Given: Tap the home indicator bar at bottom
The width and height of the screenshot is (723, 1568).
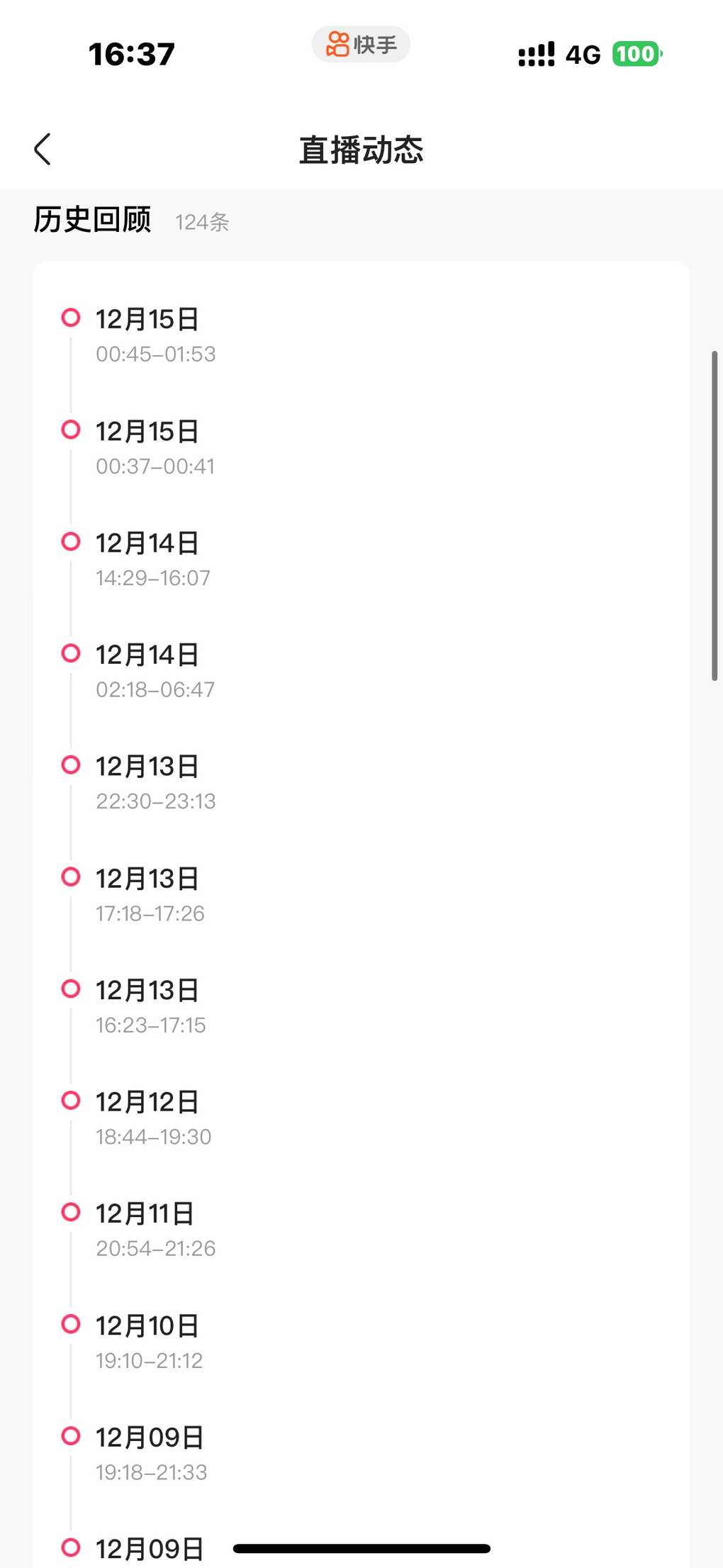Looking at the screenshot, I should click(x=361, y=1548).
